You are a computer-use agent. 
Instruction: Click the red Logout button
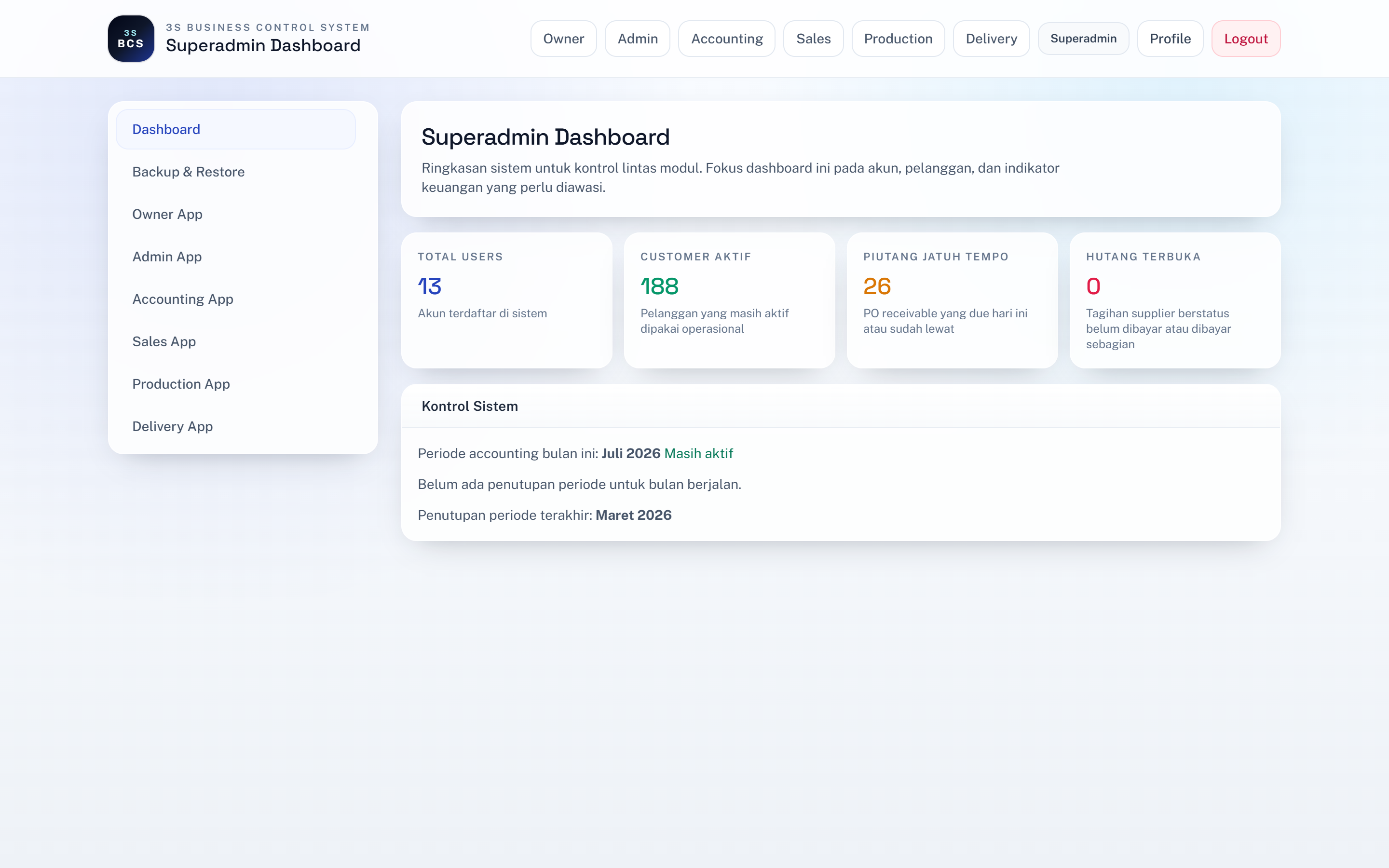pos(1245,39)
